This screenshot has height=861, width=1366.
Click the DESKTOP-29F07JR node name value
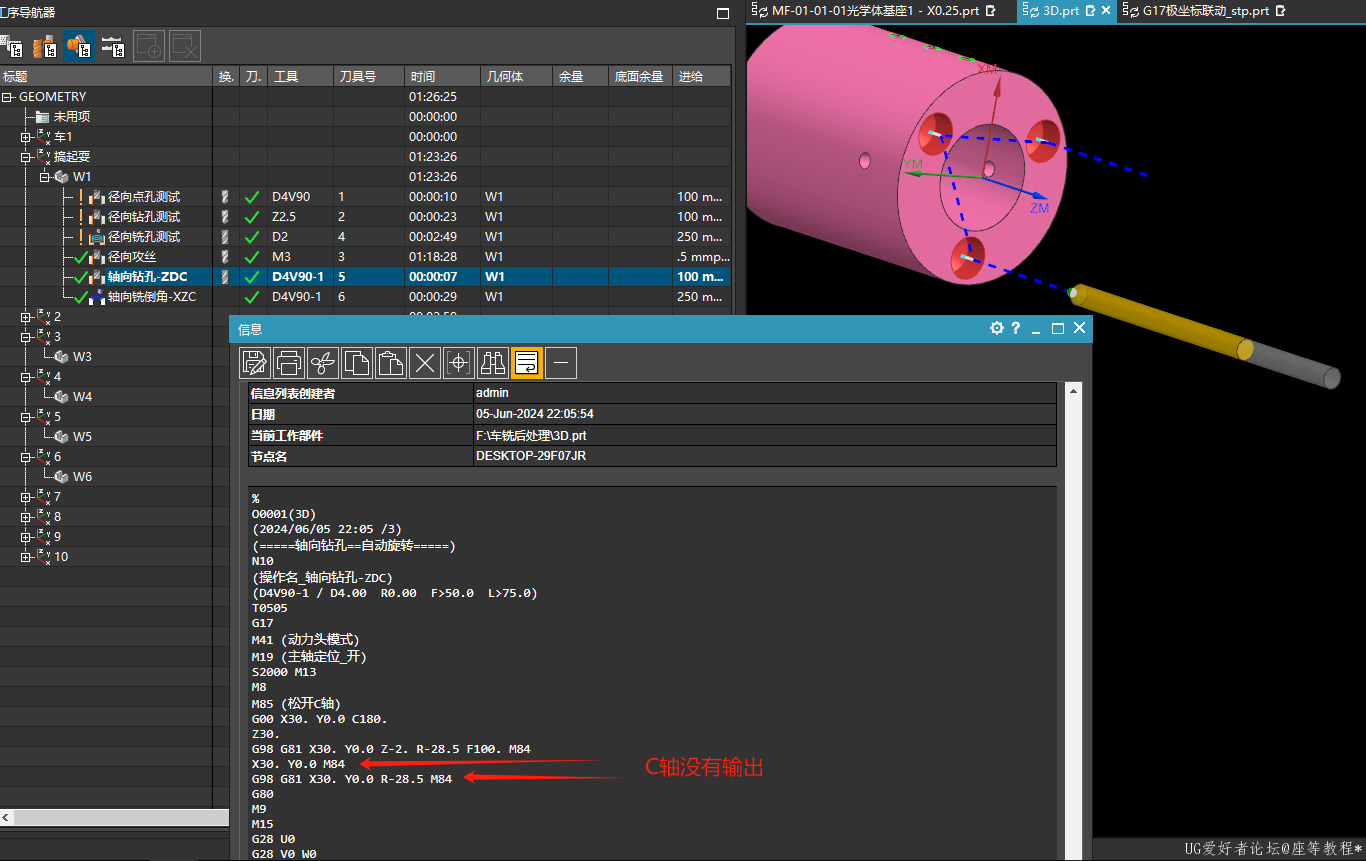(x=531, y=457)
